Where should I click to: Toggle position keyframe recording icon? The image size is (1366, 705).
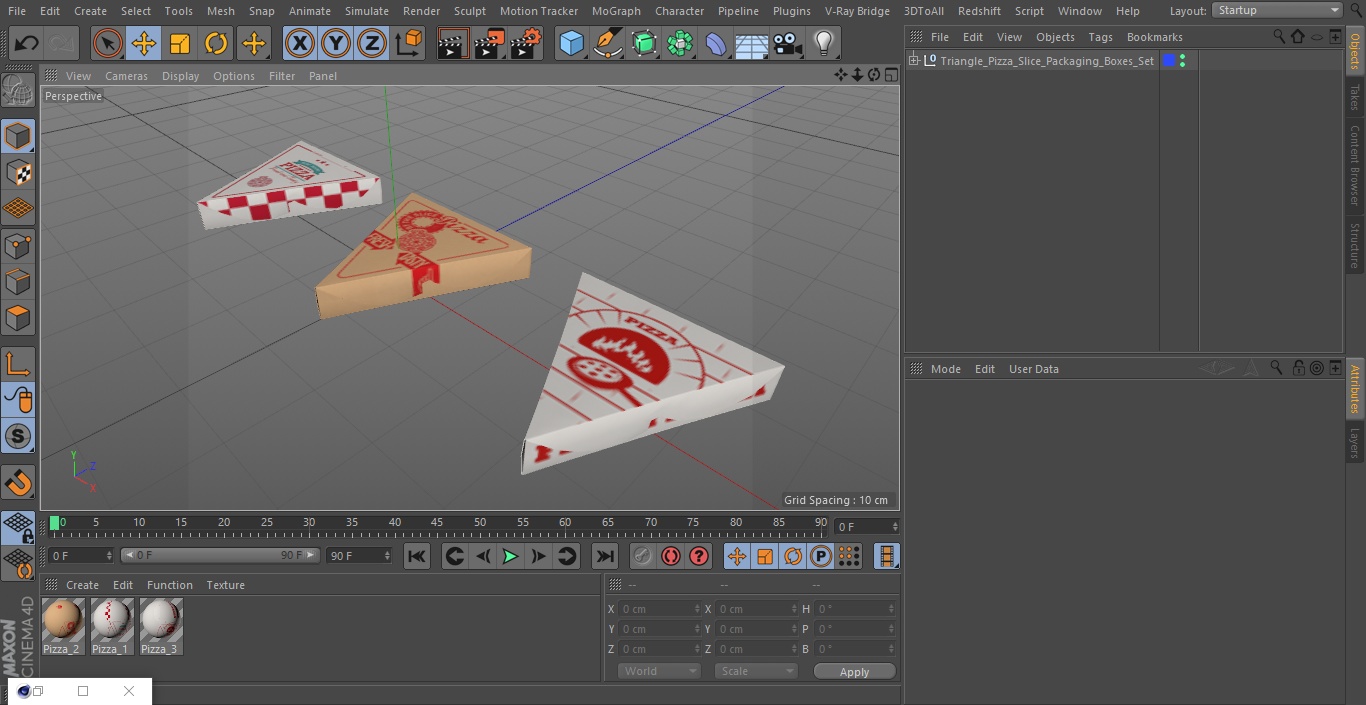737,556
